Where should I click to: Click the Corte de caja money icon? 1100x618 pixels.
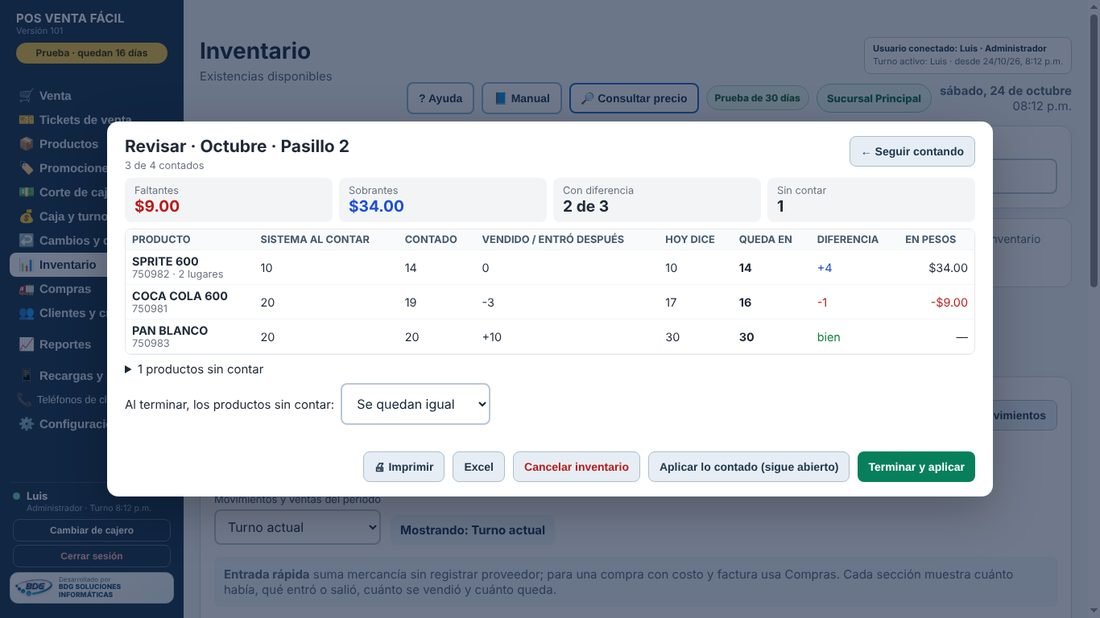click(26, 192)
